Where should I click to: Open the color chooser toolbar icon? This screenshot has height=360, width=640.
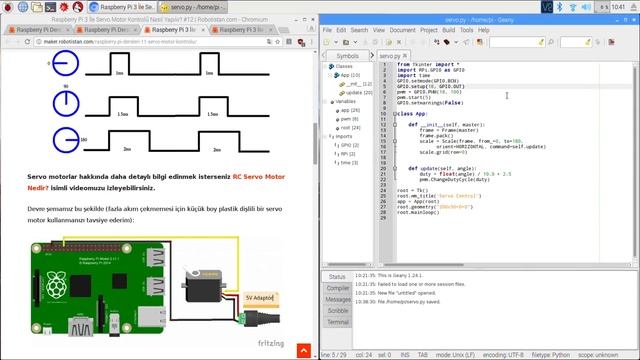pyautogui.click(x=480, y=42)
